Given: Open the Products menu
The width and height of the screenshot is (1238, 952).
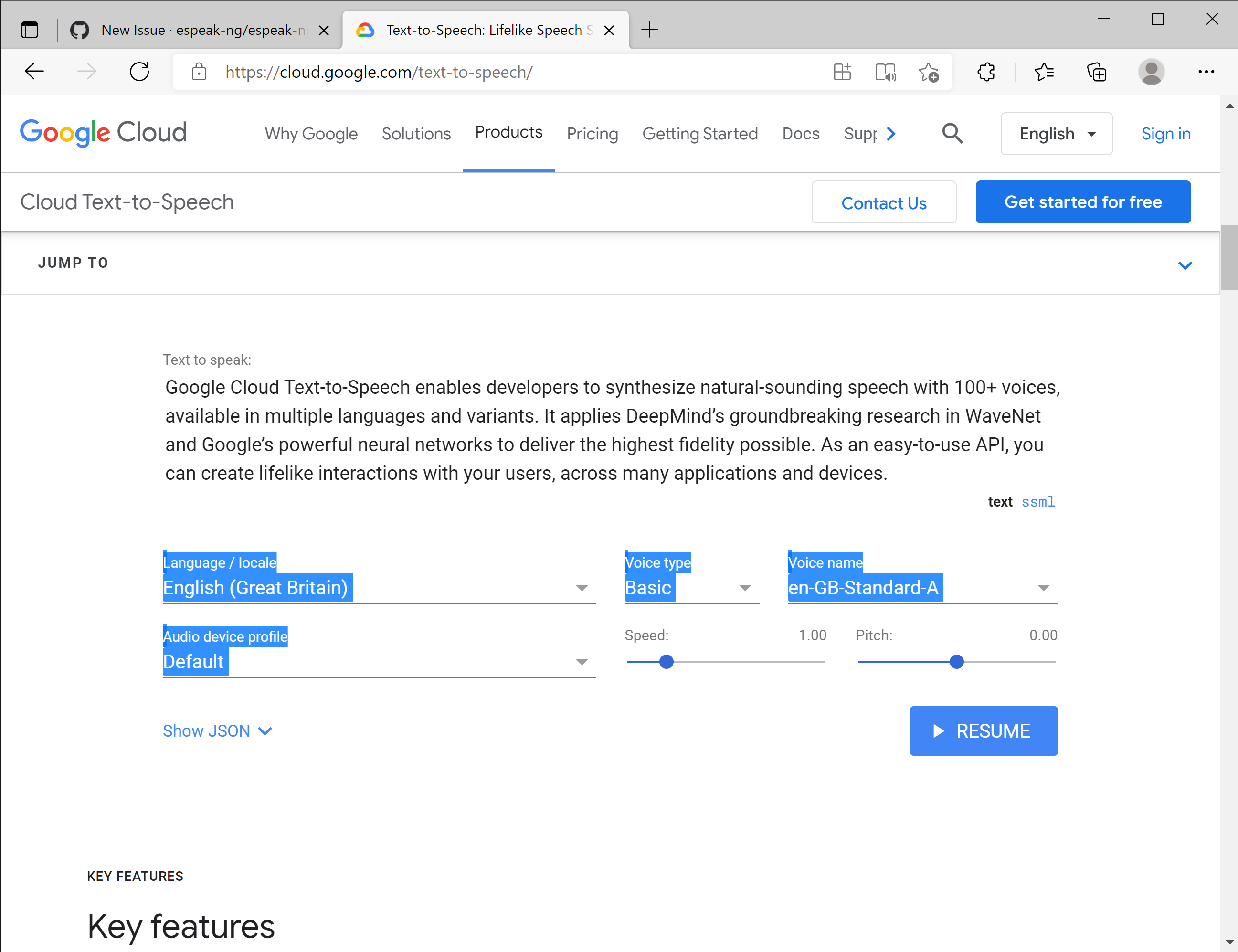Looking at the screenshot, I should coord(509,132).
